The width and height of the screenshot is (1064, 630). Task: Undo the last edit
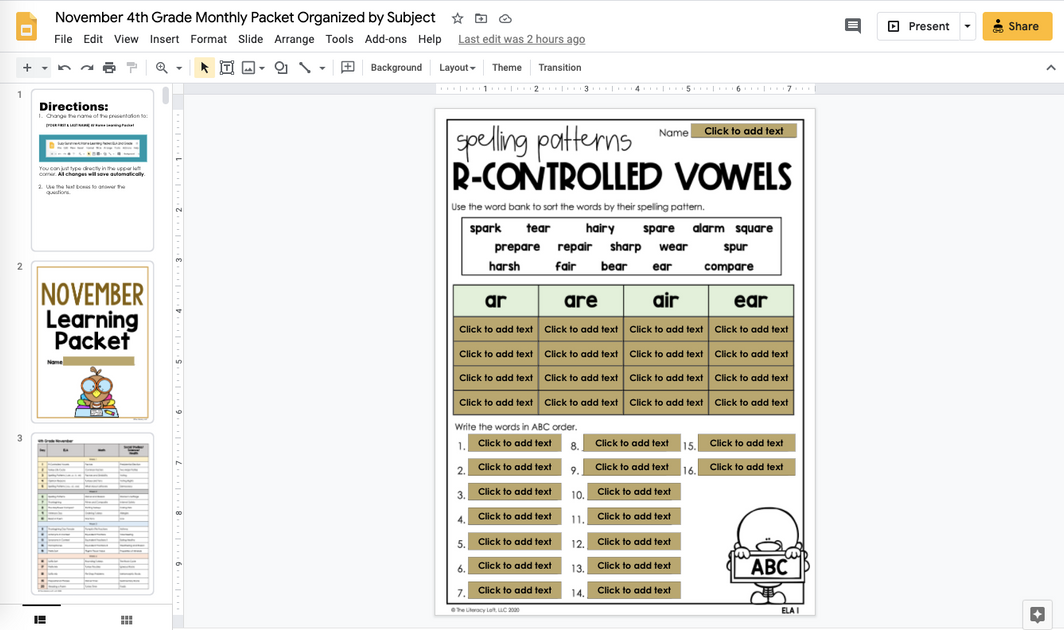tap(63, 67)
